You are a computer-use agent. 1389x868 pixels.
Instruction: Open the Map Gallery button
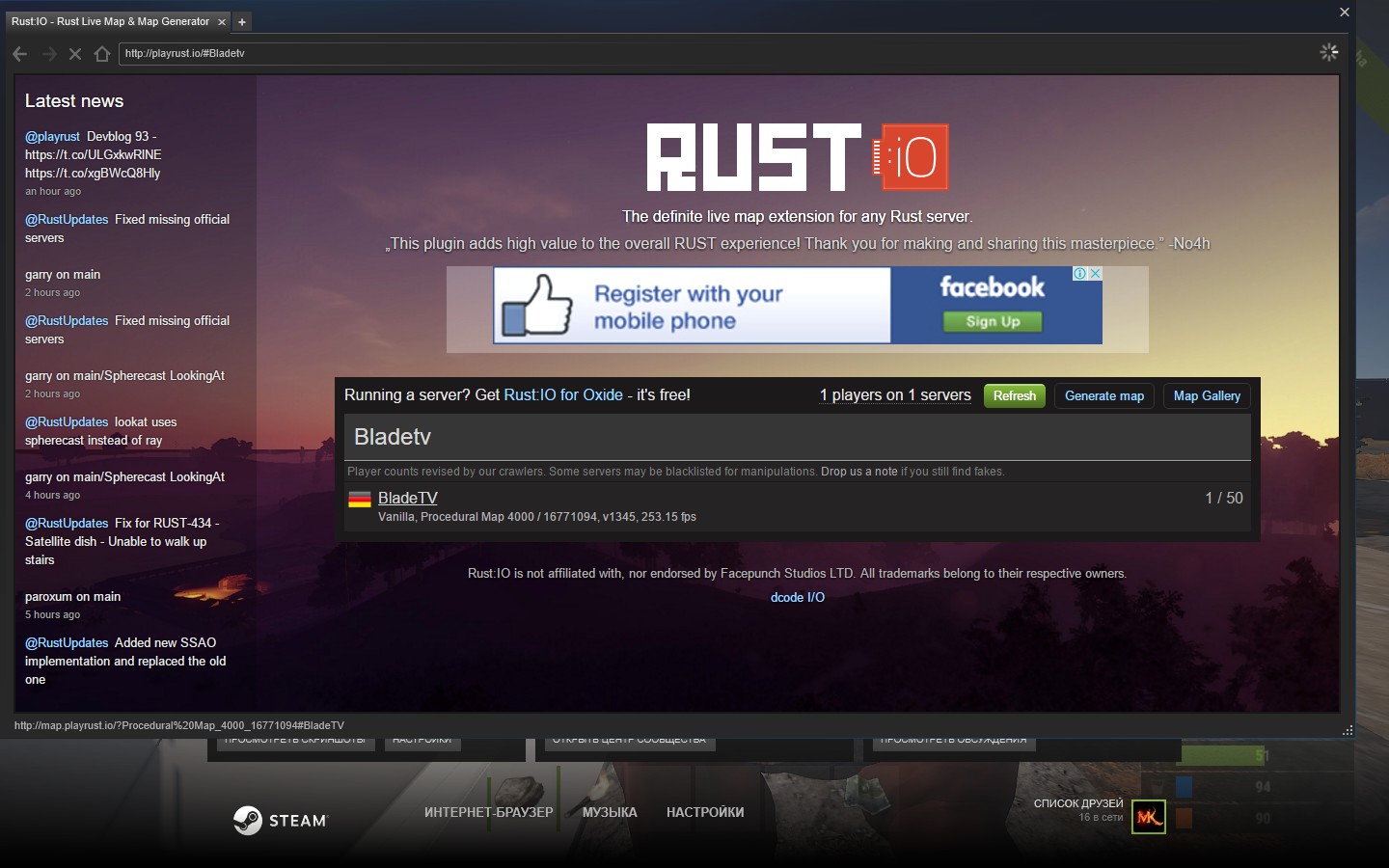[1207, 396]
